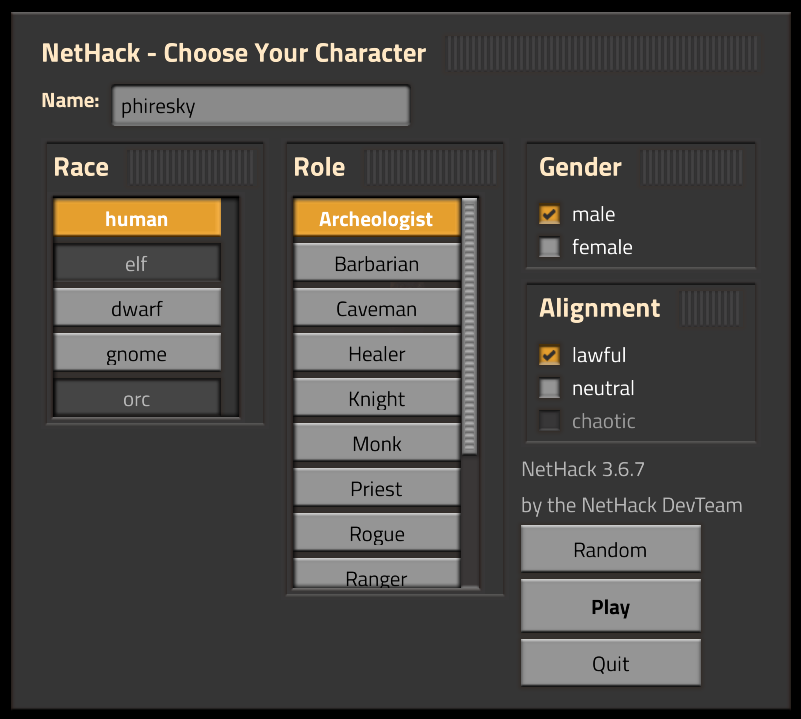Check the chaotic alignment checkbox
Viewport: 801px width, 719px height.
pyautogui.click(x=550, y=421)
